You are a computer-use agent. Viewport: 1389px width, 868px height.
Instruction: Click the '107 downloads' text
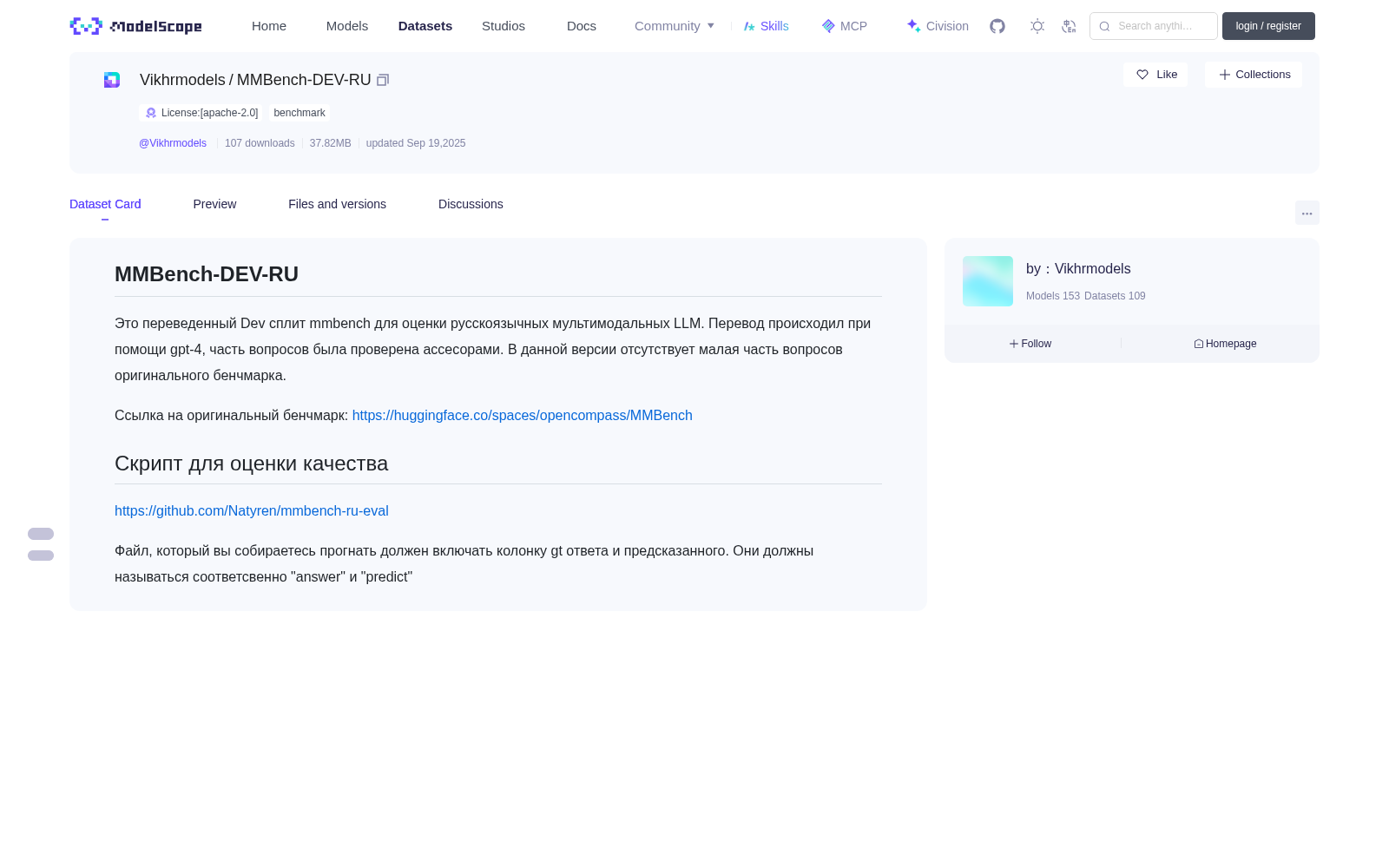(x=260, y=143)
